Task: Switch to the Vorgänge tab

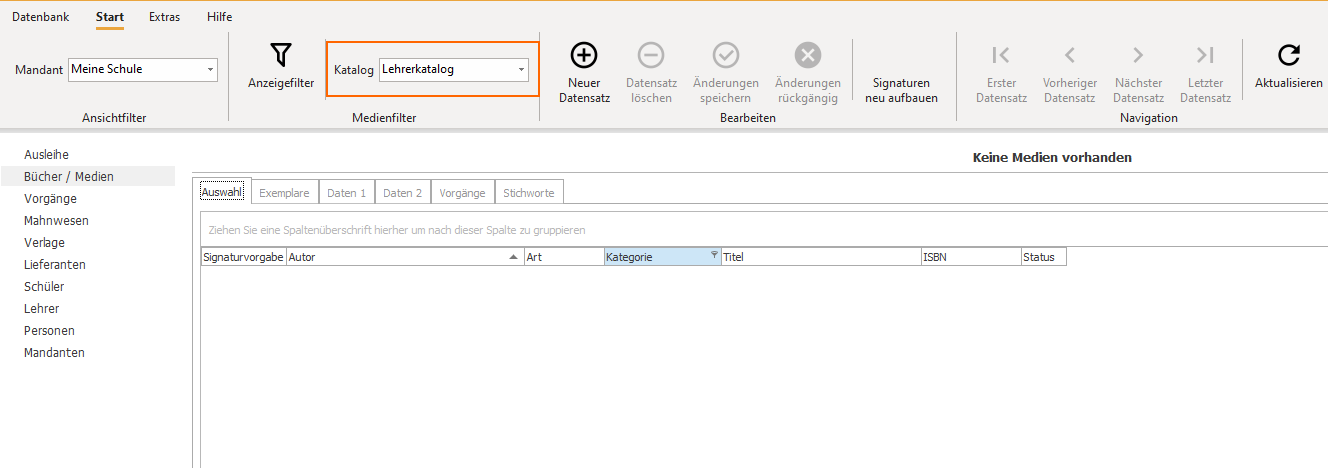Action: (463, 193)
